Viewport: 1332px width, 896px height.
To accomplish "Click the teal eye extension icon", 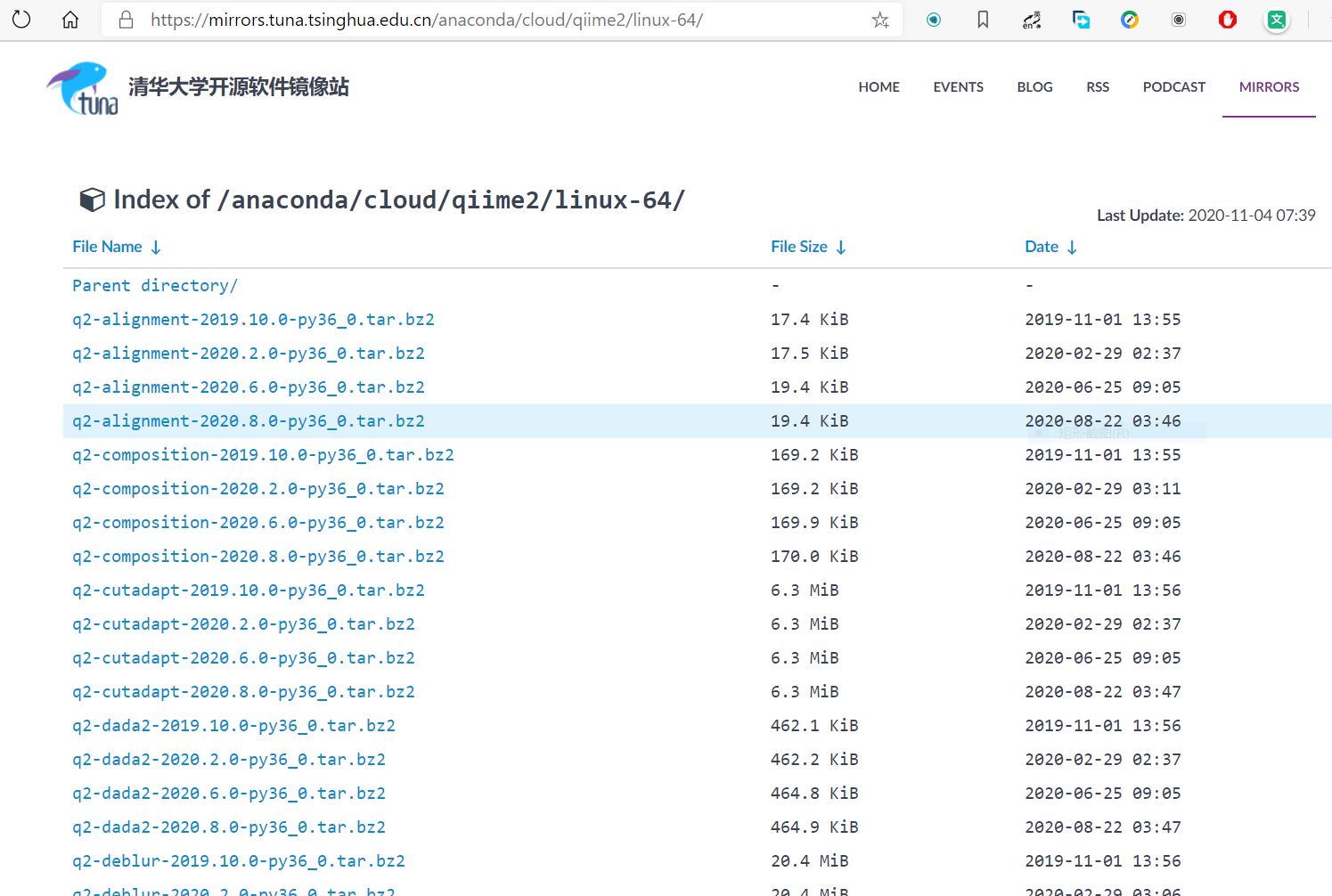I will pyautogui.click(x=934, y=19).
